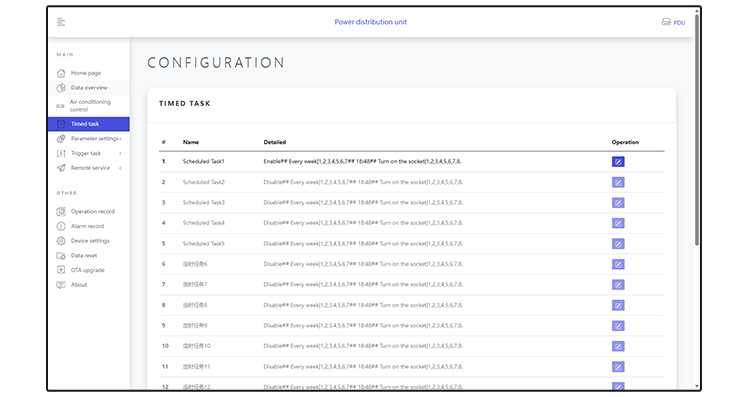750x397 pixels.
Task: Click the PDU device icon in header
Action: [x=666, y=22]
